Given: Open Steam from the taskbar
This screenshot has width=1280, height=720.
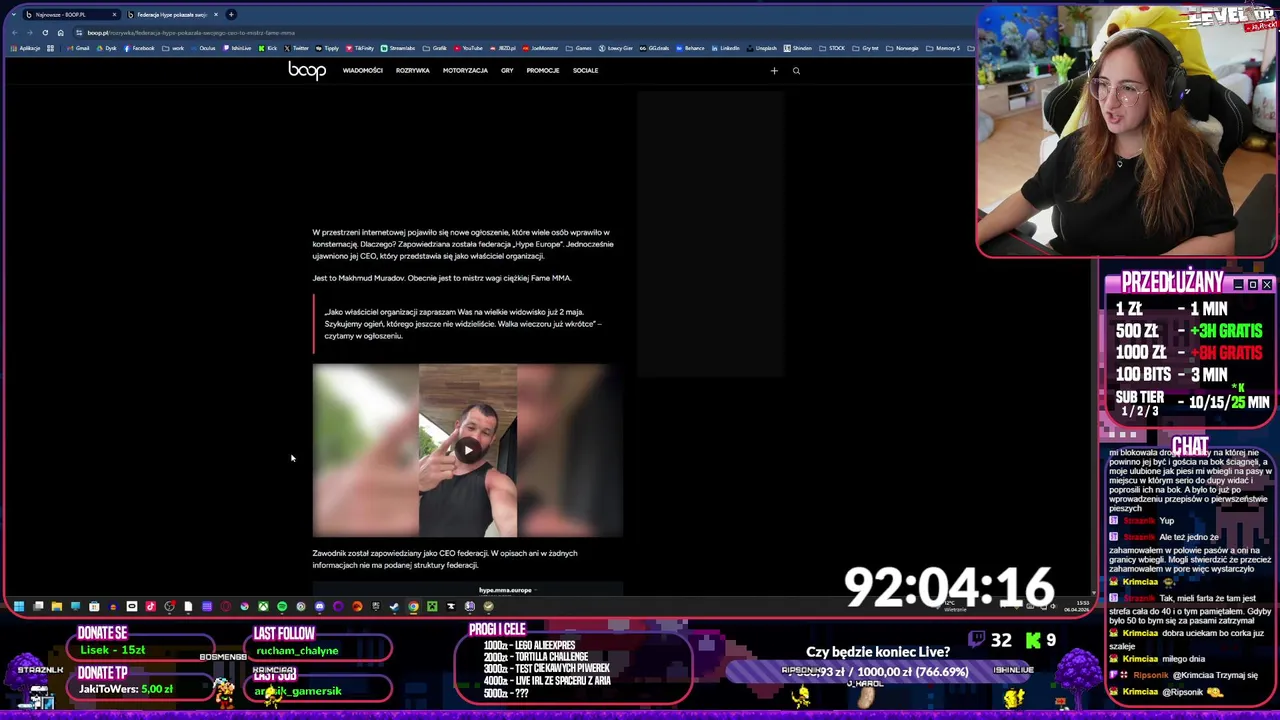Looking at the screenshot, I should 394,606.
